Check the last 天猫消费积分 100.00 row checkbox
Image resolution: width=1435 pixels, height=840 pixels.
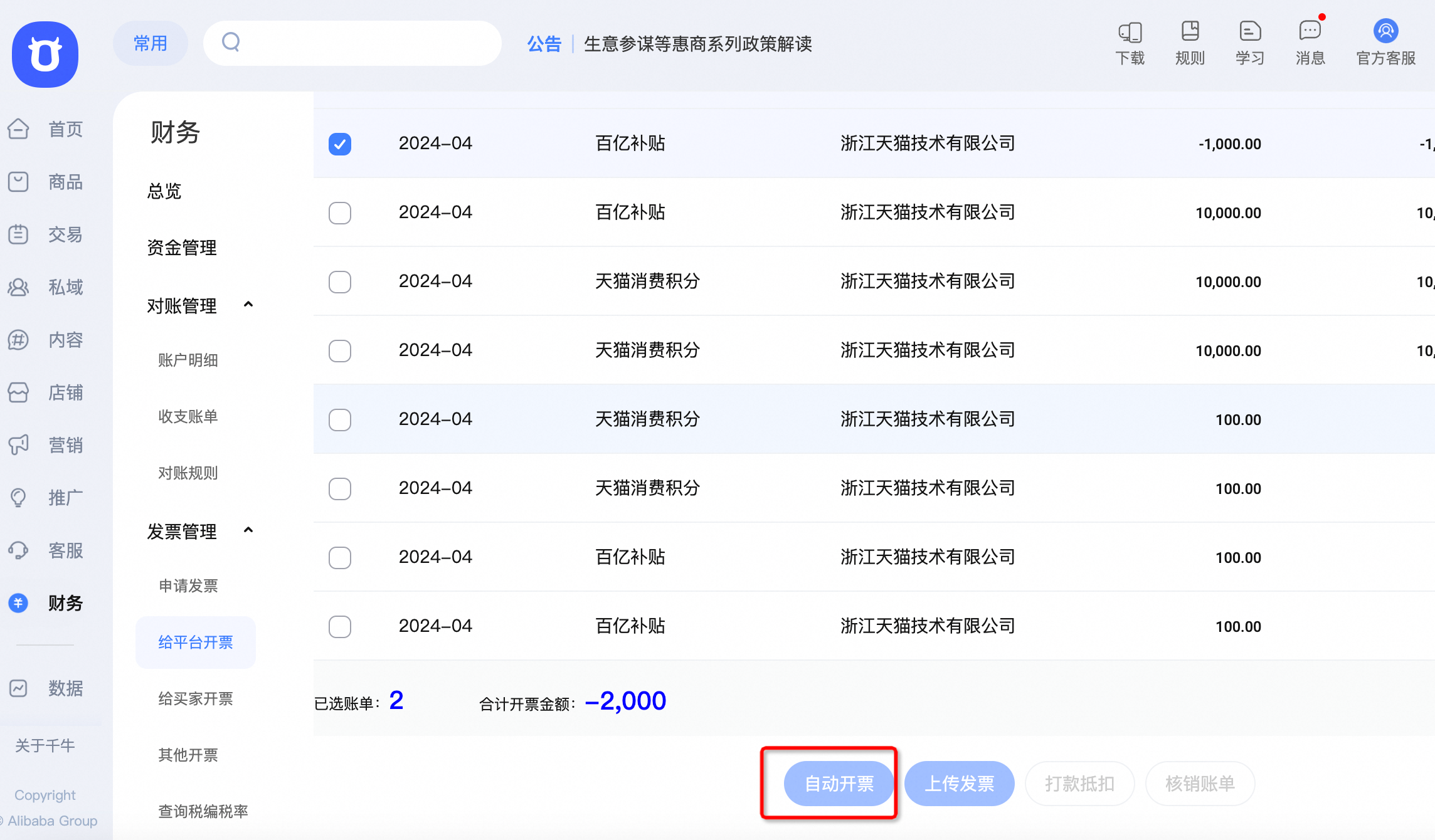[340, 489]
